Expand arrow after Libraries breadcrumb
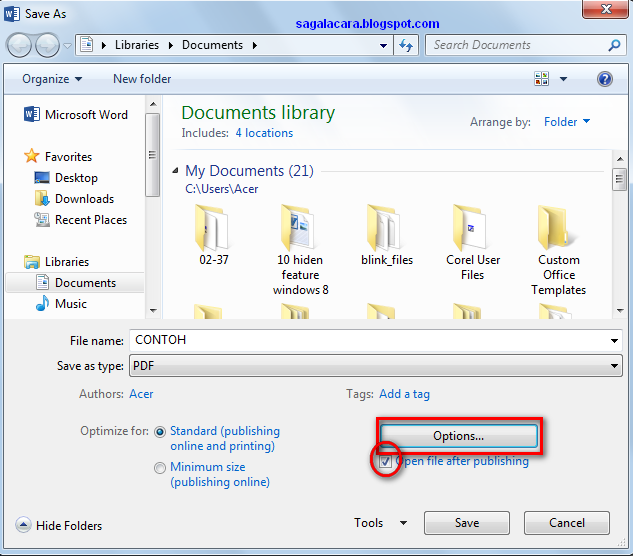The image size is (633, 556). [x=171, y=46]
